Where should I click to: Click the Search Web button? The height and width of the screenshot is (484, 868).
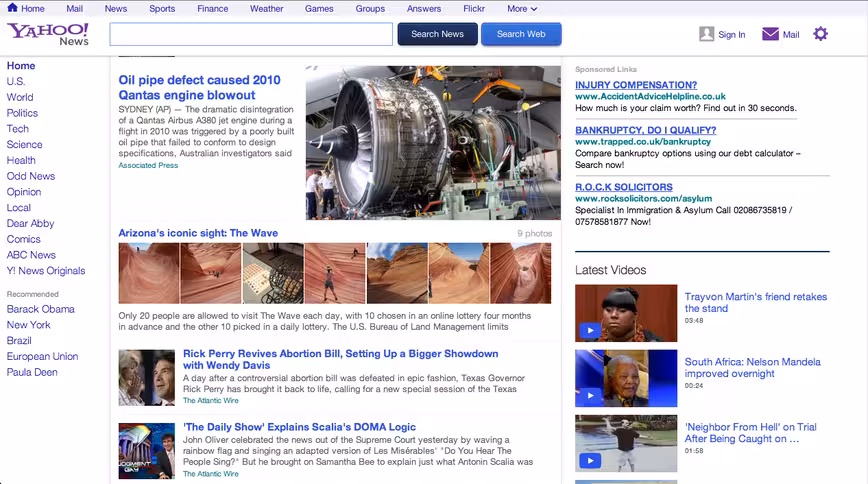(x=521, y=34)
